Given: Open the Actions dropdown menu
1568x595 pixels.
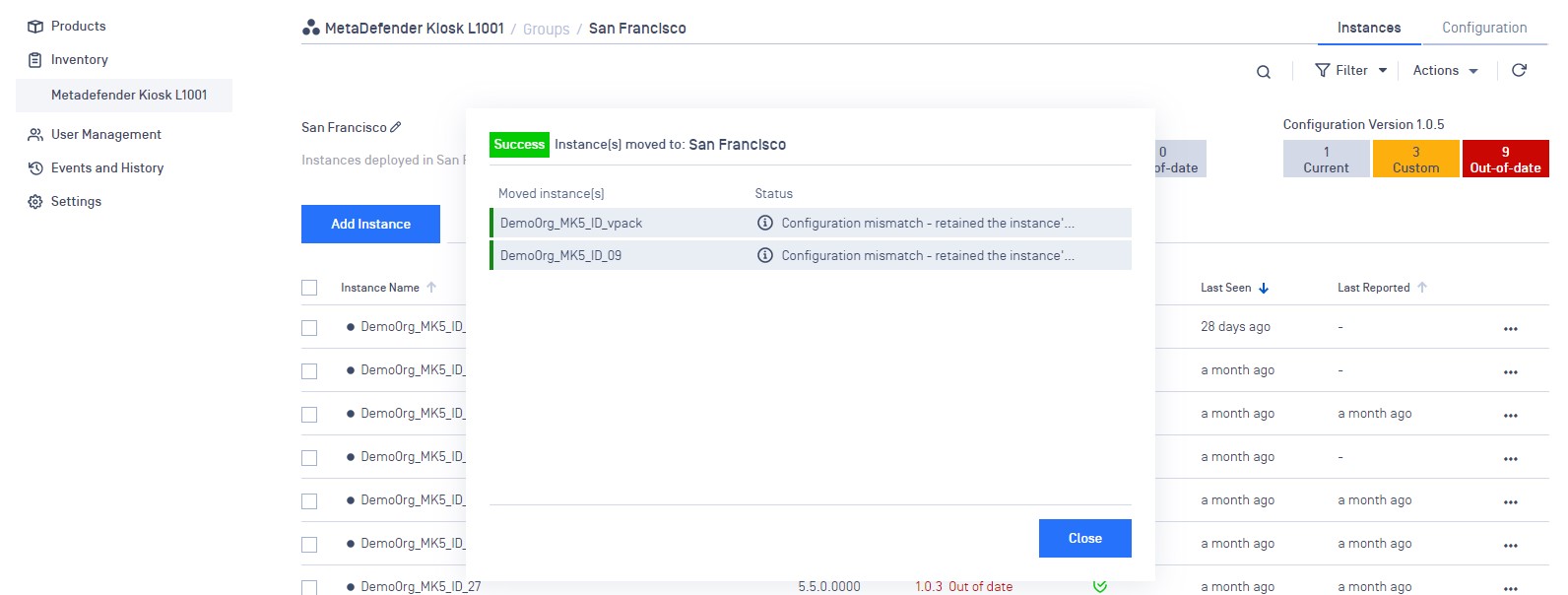Looking at the screenshot, I should [x=1446, y=71].
